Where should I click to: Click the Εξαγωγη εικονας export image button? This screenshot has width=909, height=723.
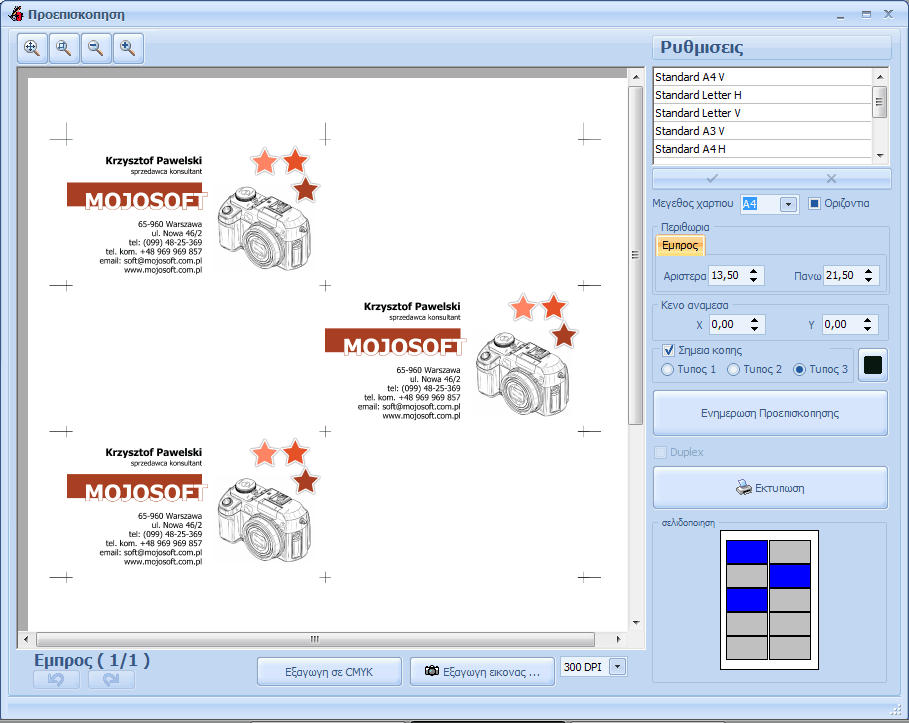(x=482, y=672)
